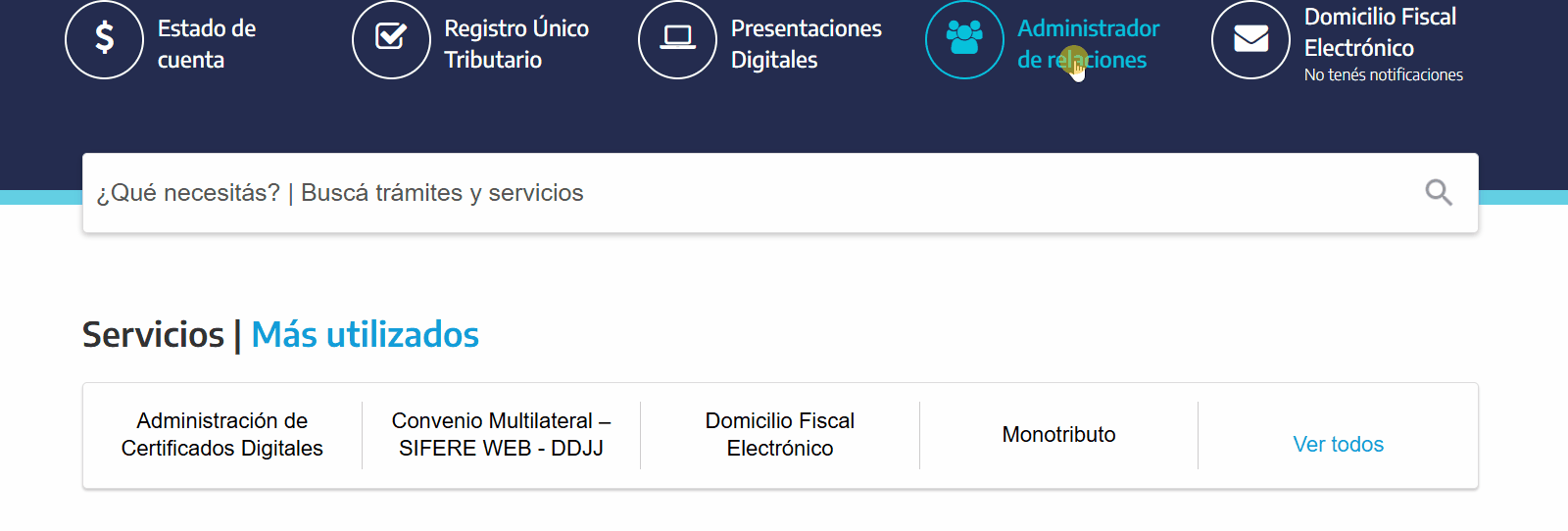Click the 'Servicios' heading text
Image resolution: width=1568 pixels, height=531 pixels.
point(153,335)
